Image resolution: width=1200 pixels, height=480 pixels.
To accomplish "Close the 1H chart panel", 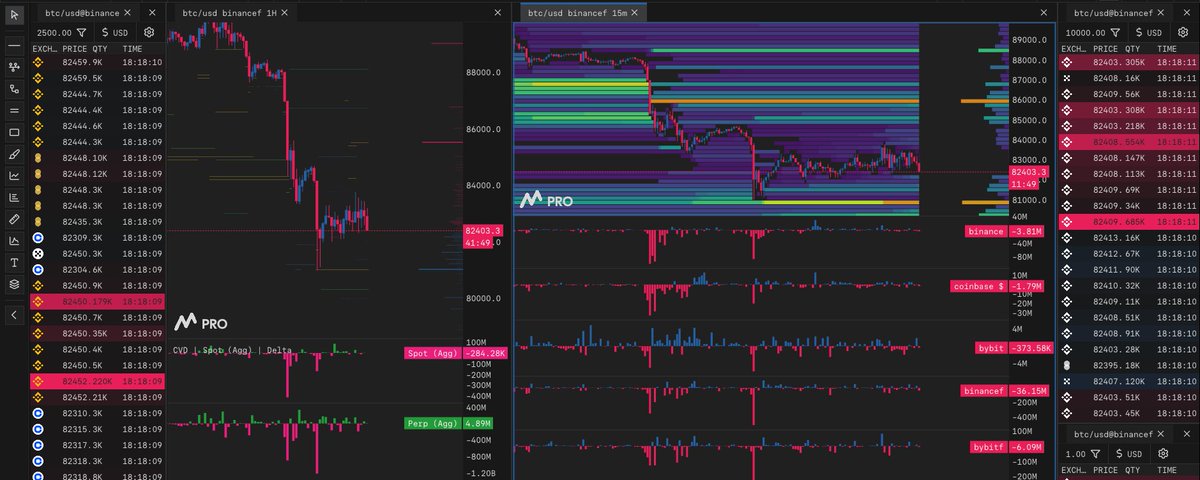I will 499,13.
